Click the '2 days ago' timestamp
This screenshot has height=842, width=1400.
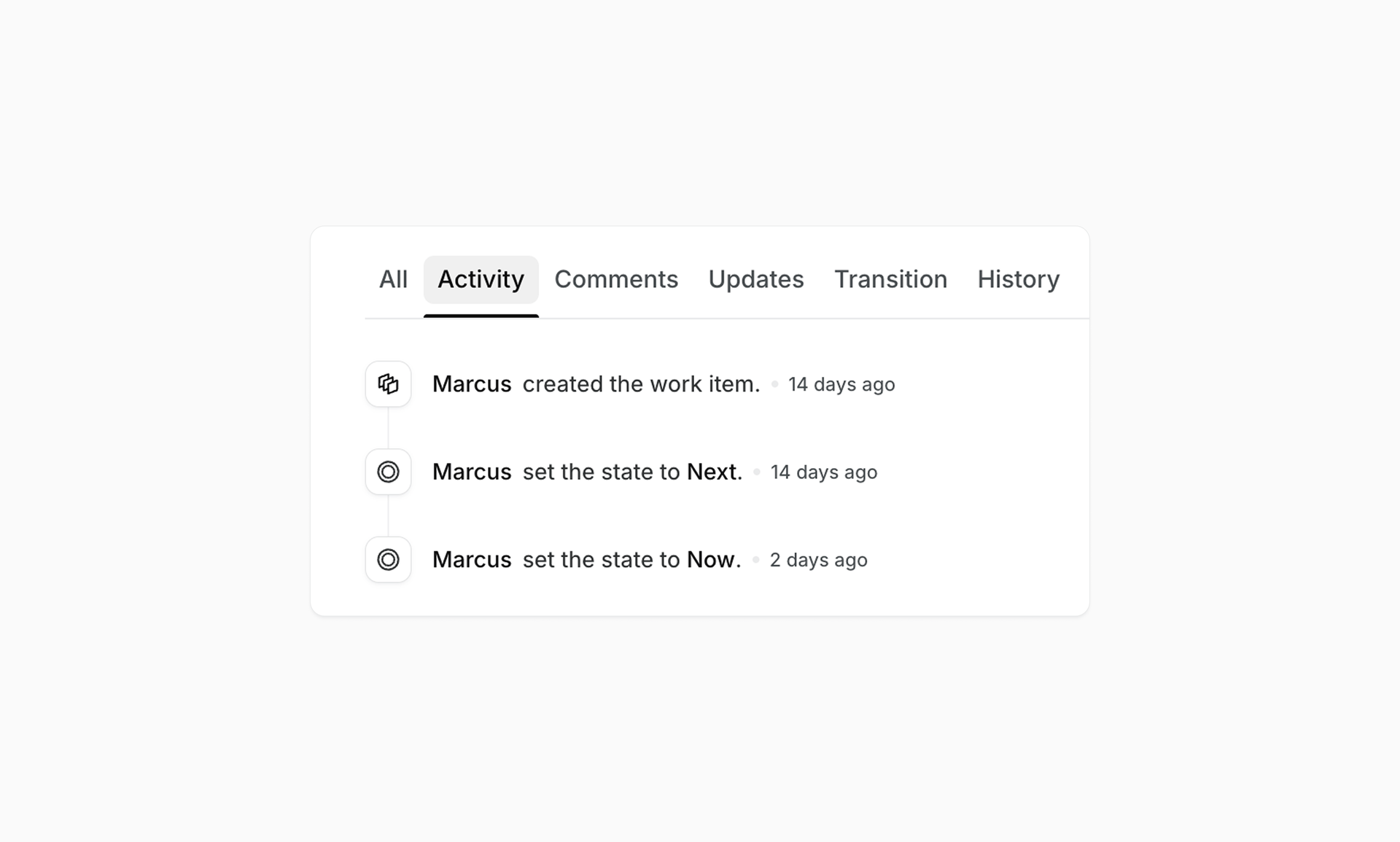click(818, 560)
